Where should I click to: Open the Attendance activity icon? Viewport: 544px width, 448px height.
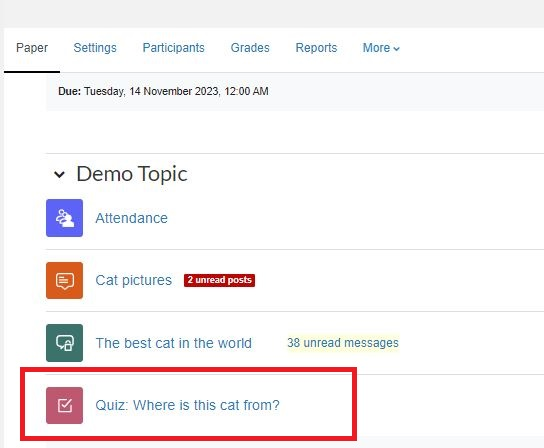[x=65, y=218]
